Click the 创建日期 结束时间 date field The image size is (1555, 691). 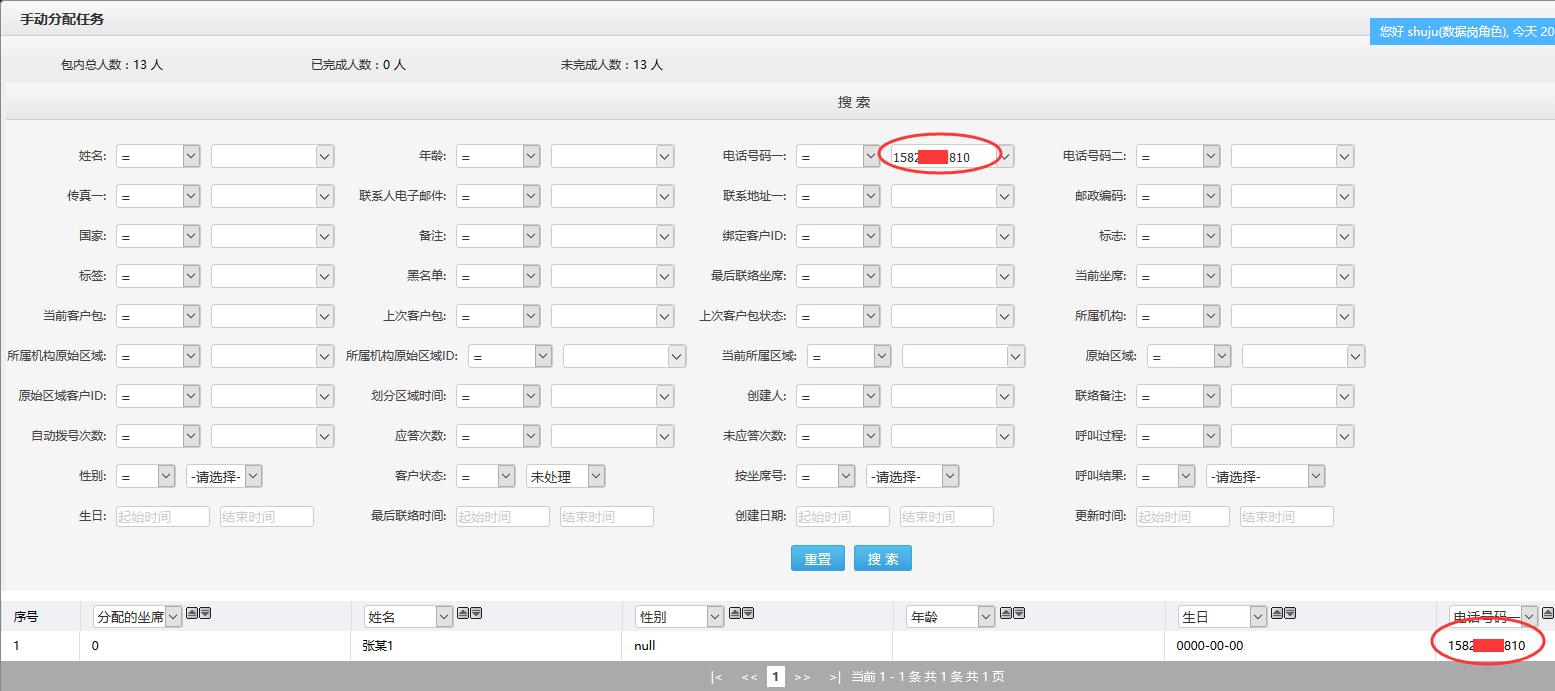pyautogui.click(x=946, y=517)
